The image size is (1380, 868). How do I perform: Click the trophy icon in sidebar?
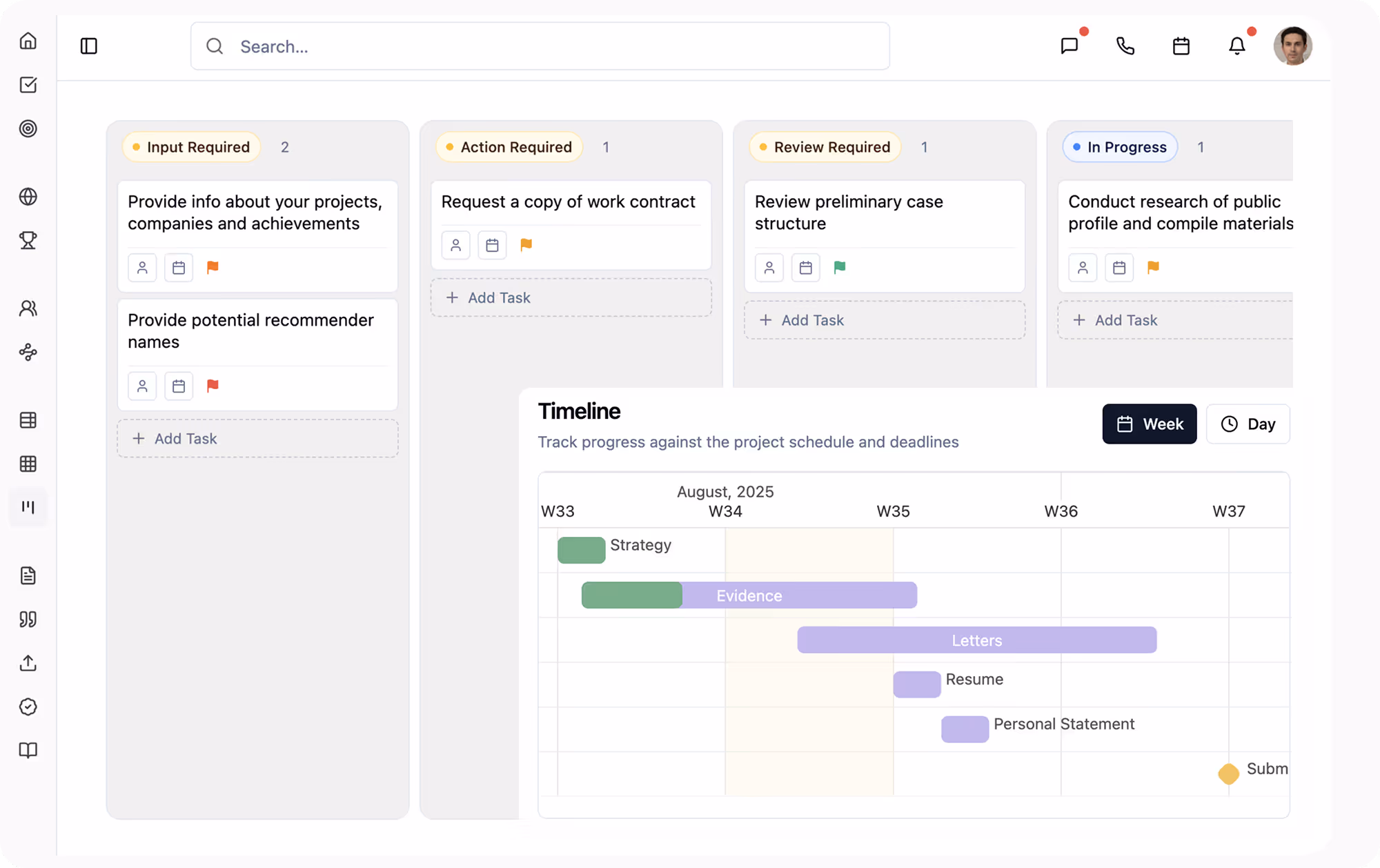tap(28, 240)
